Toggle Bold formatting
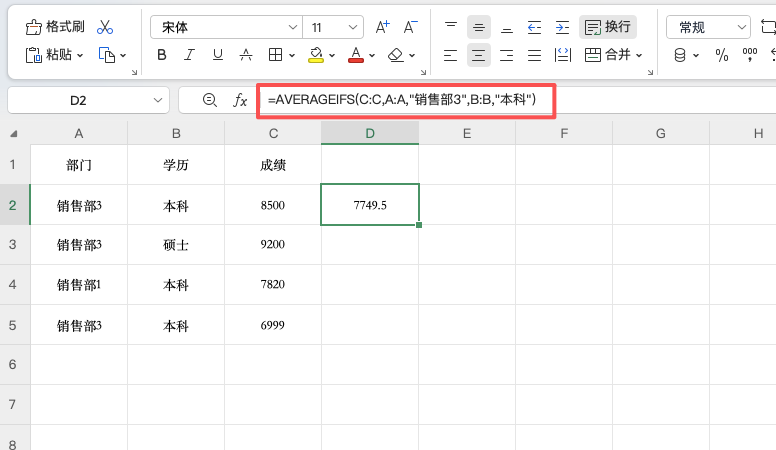776x450 pixels. [161, 55]
